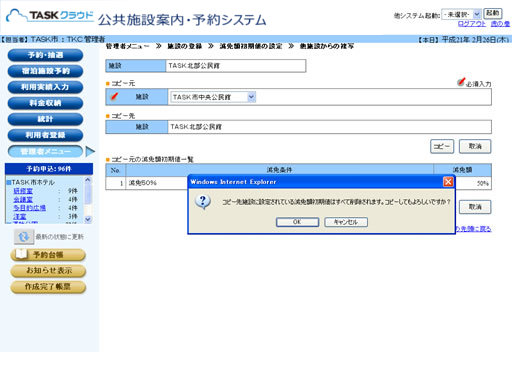Confirm the copy with the OK button
The image size is (512, 384).
[297, 222]
